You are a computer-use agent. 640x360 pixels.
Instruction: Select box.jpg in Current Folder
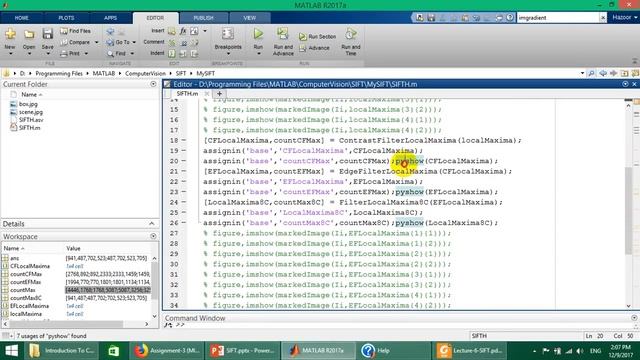tap(28, 104)
